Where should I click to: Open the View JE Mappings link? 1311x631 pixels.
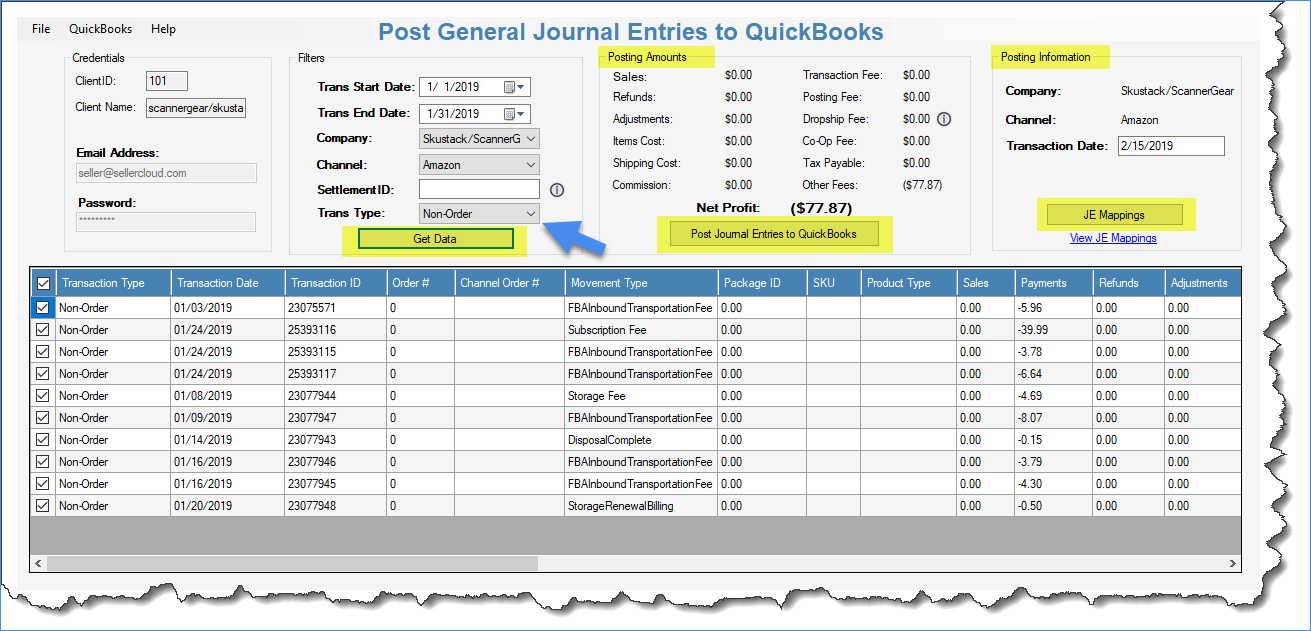[1113, 238]
